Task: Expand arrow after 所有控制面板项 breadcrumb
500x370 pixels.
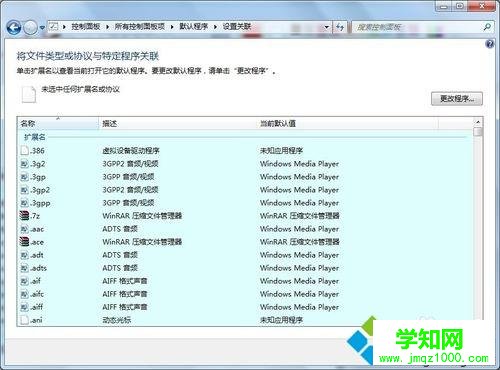Action: coord(172,27)
